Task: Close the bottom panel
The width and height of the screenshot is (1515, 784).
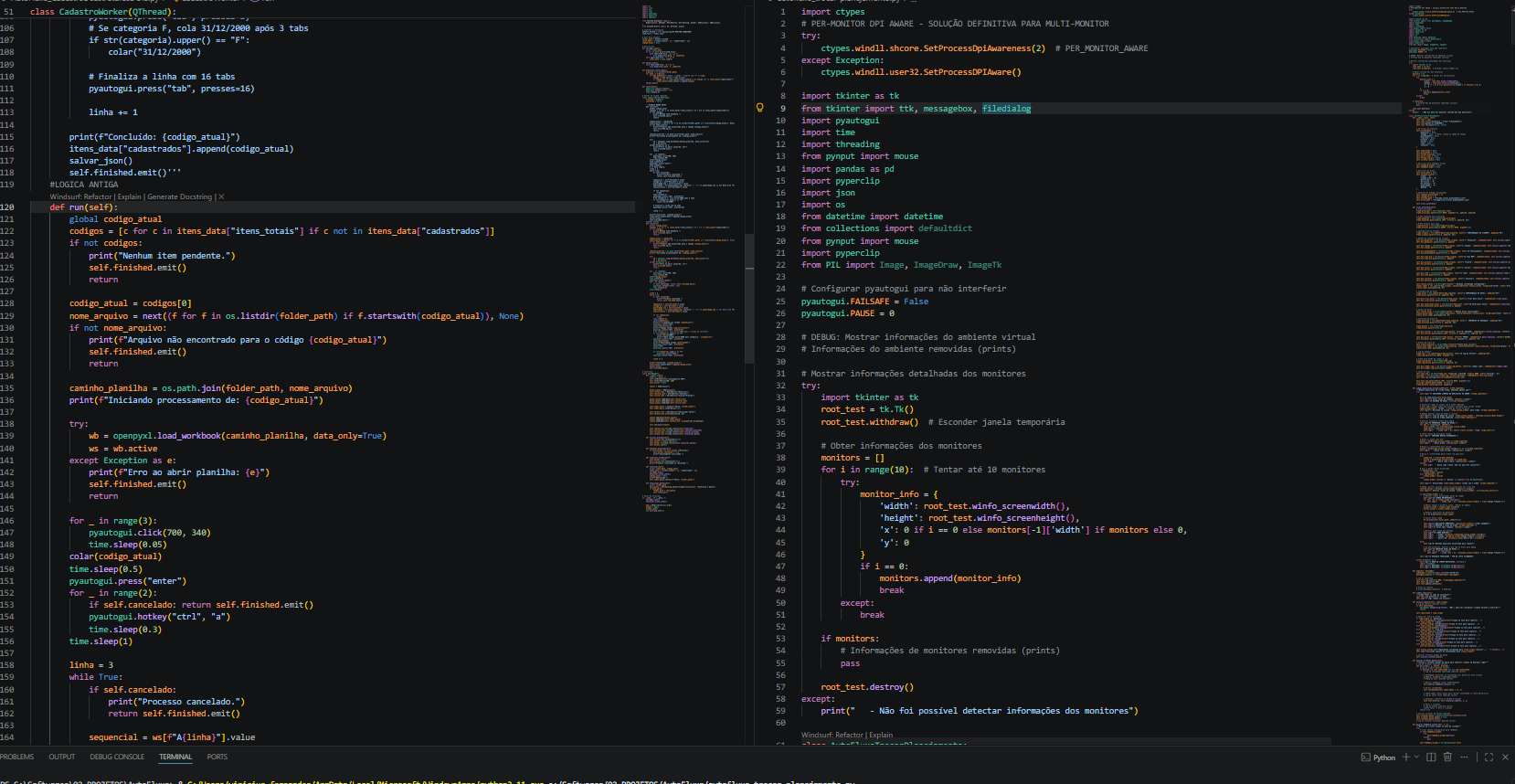Action: coord(1505,758)
